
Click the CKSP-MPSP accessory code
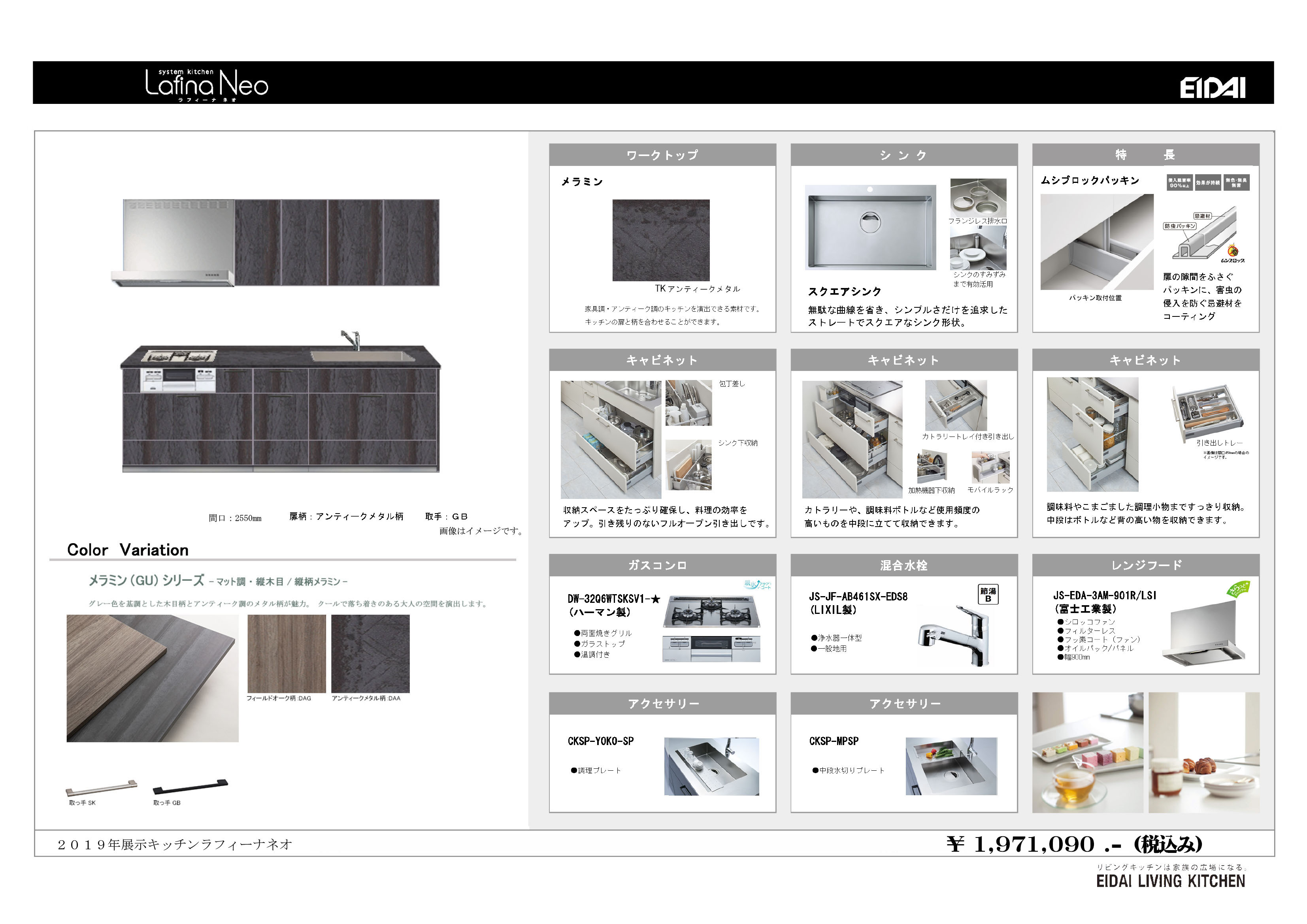pyautogui.click(x=834, y=741)
